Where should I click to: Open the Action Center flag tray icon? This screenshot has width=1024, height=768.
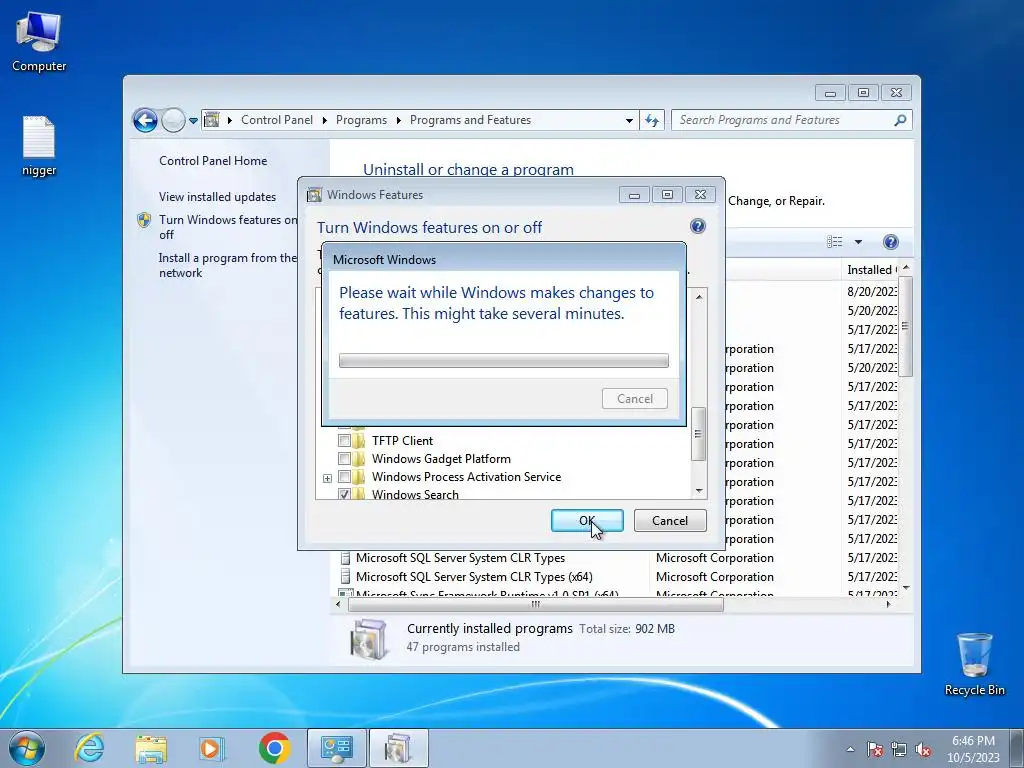pyautogui.click(x=874, y=749)
